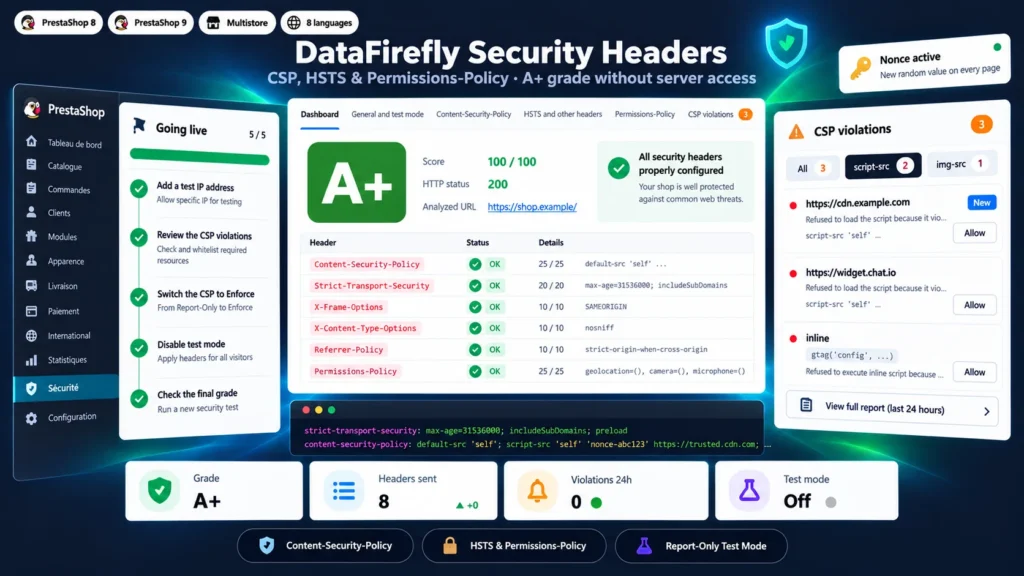Click the all headers configured checkmark icon
This screenshot has height=576, width=1024.
[618, 168]
